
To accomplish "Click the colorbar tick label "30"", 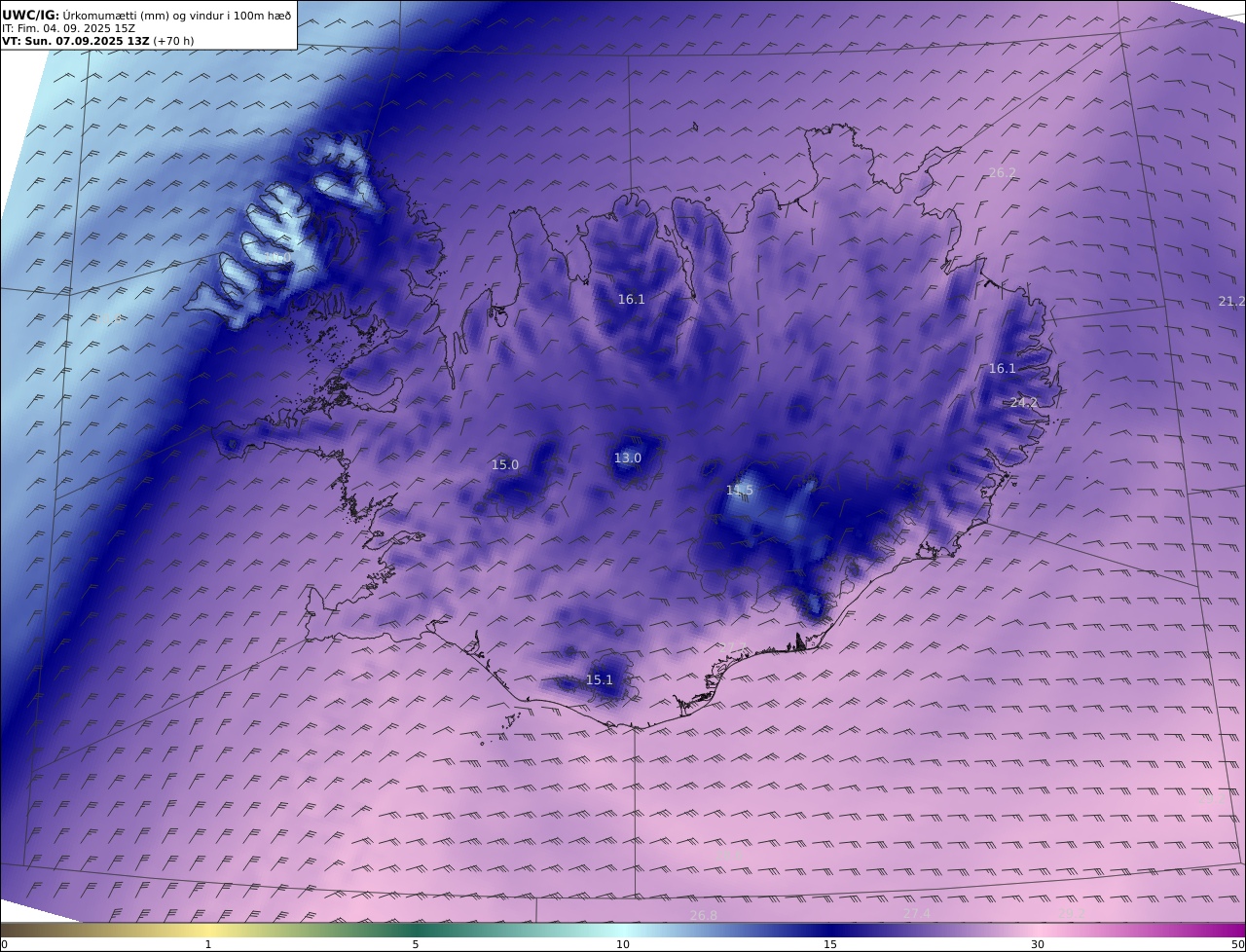I will point(1038,944).
